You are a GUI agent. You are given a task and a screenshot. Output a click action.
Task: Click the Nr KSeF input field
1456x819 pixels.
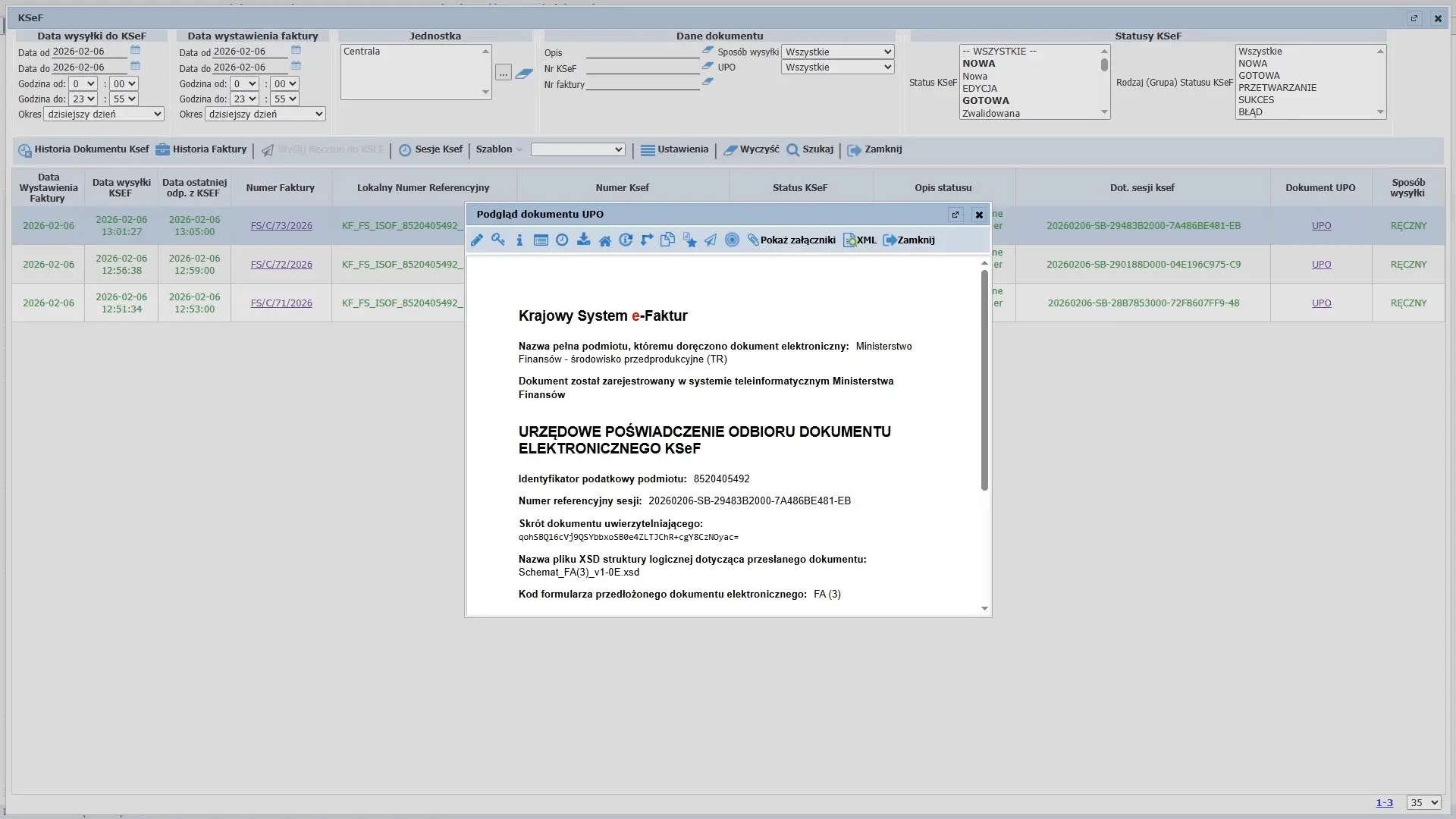coord(642,68)
